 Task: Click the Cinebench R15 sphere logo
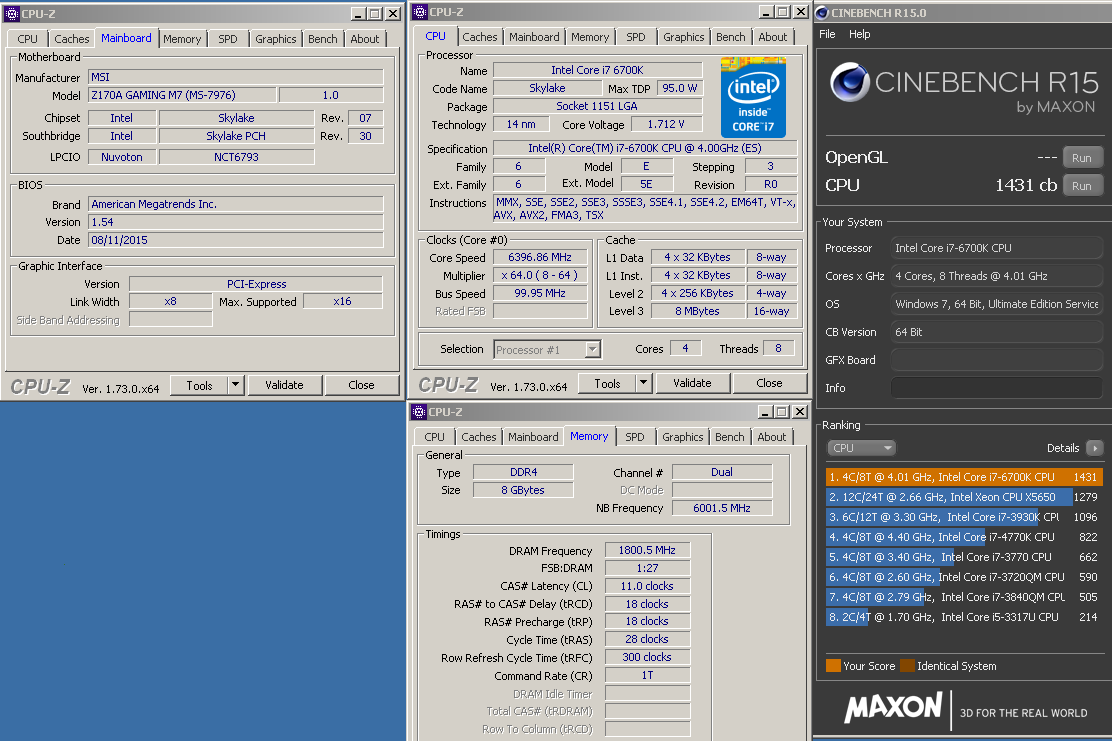(850, 82)
